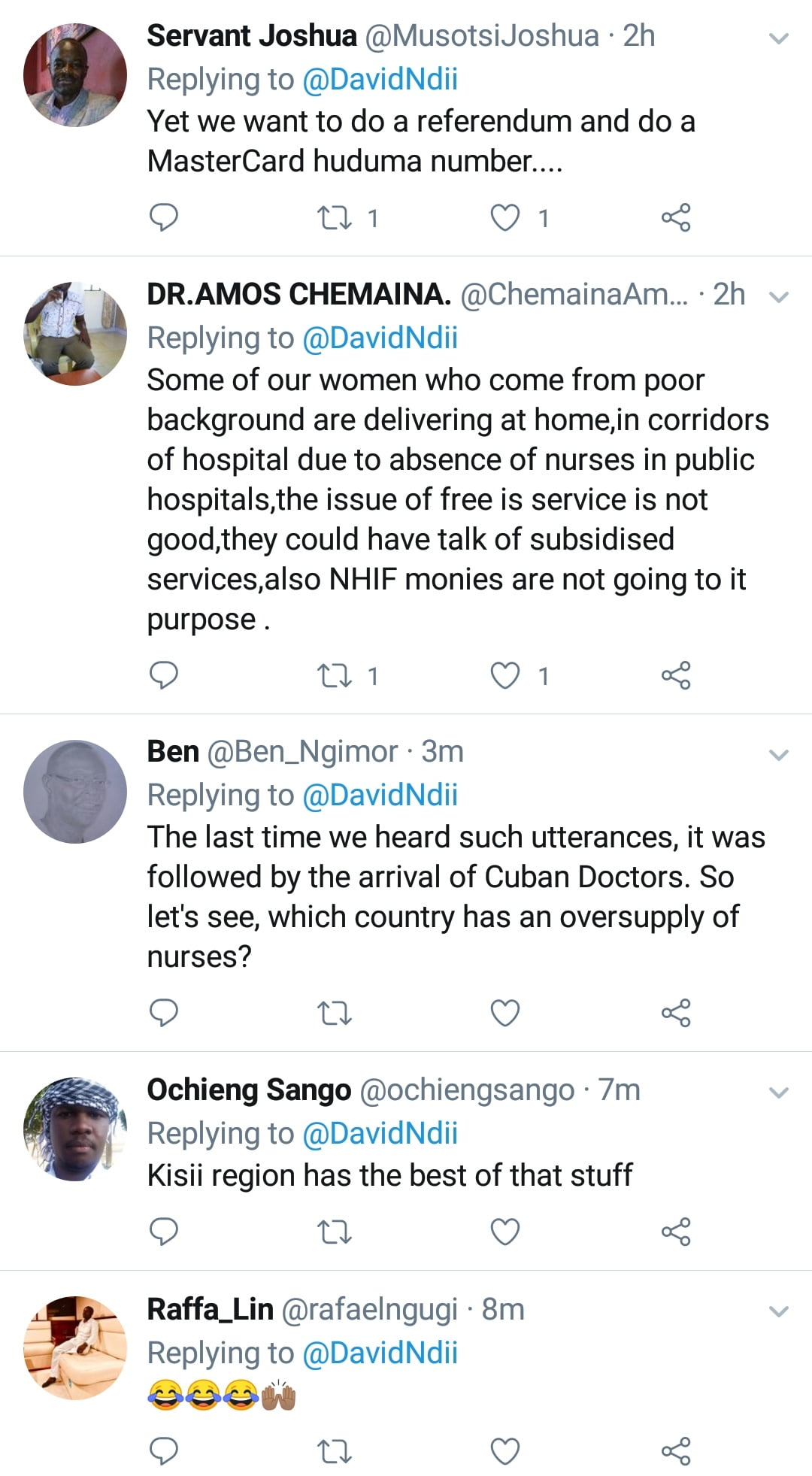Open dropdown arrow on Raffa_Lin's tweet

tap(780, 1312)
